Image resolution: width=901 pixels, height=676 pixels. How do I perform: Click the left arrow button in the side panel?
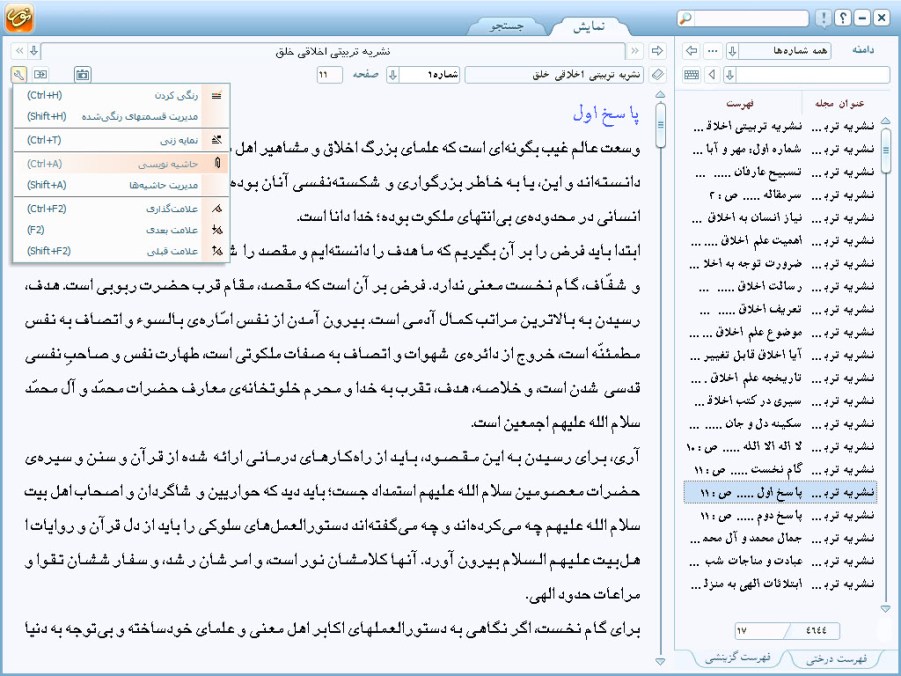[x=691, y=51]
